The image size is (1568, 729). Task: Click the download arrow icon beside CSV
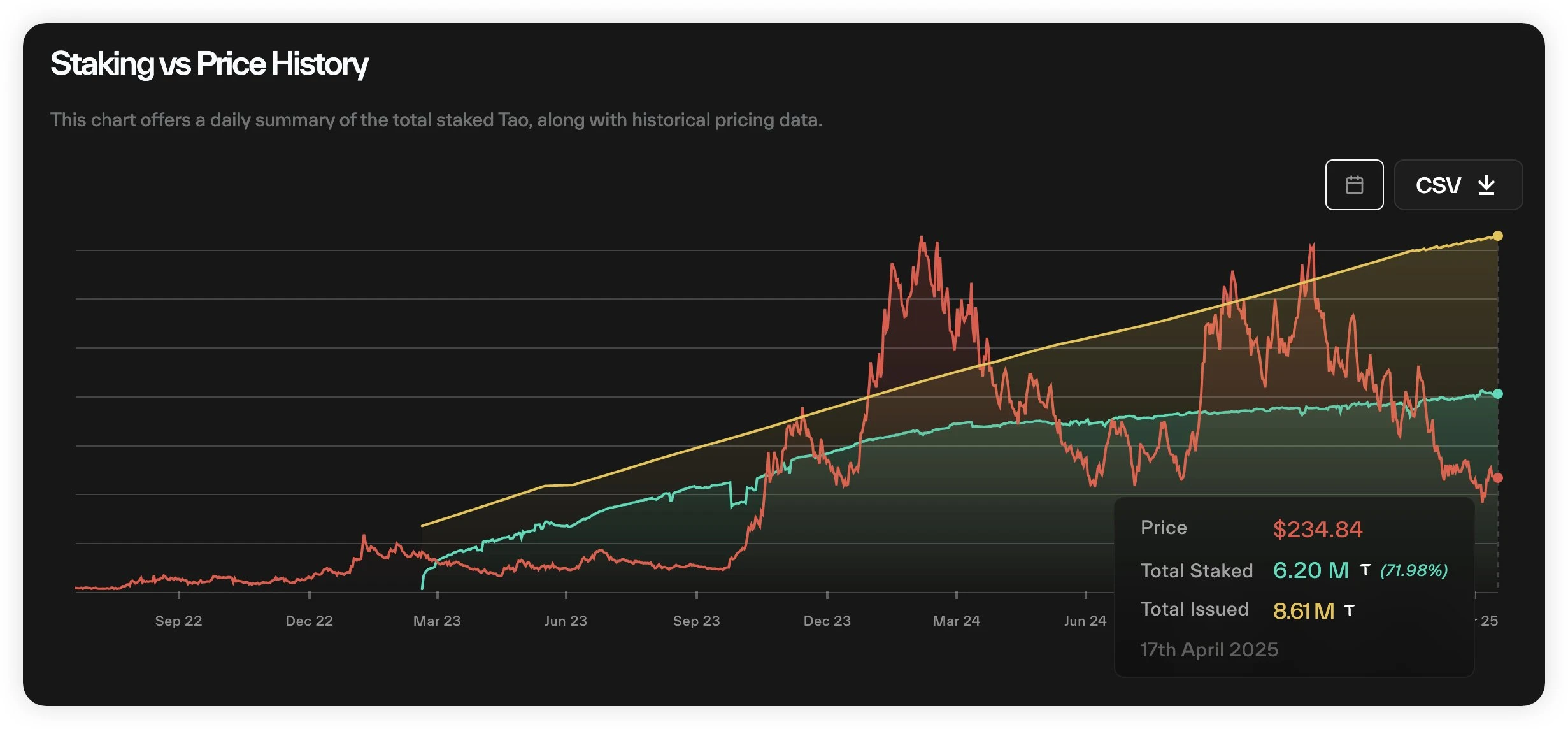click(x=1486, y=185)
